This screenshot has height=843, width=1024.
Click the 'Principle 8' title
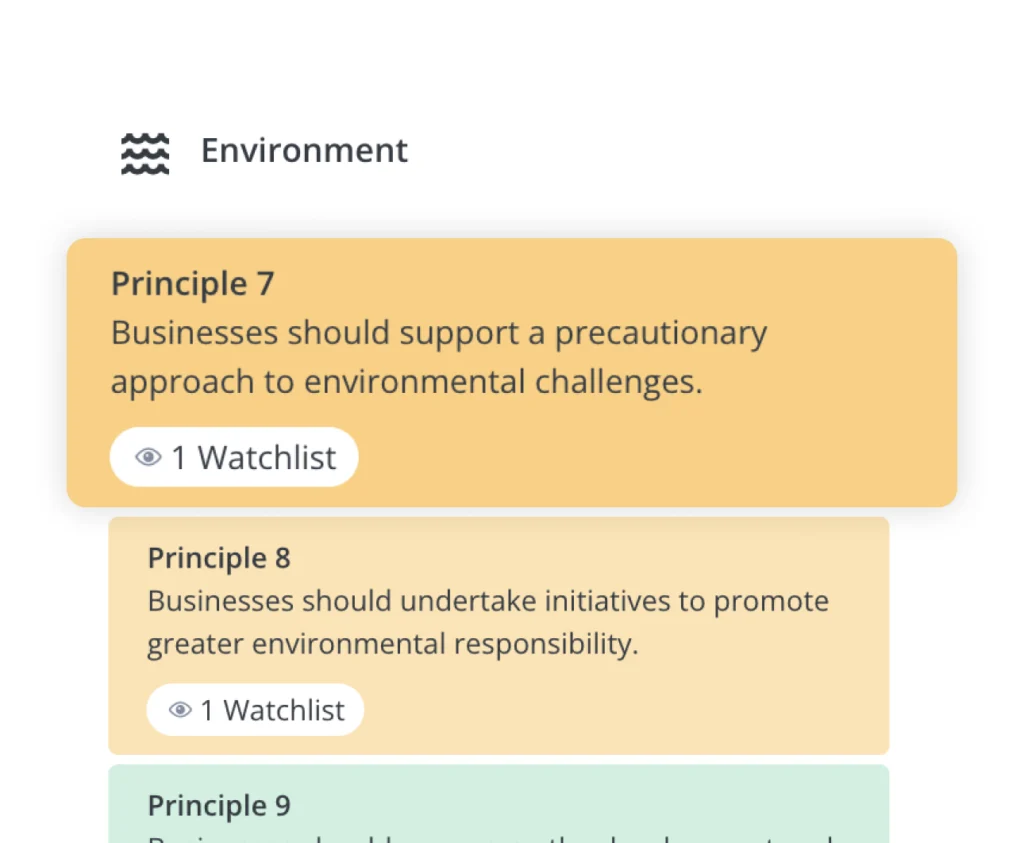coord(219,558)
